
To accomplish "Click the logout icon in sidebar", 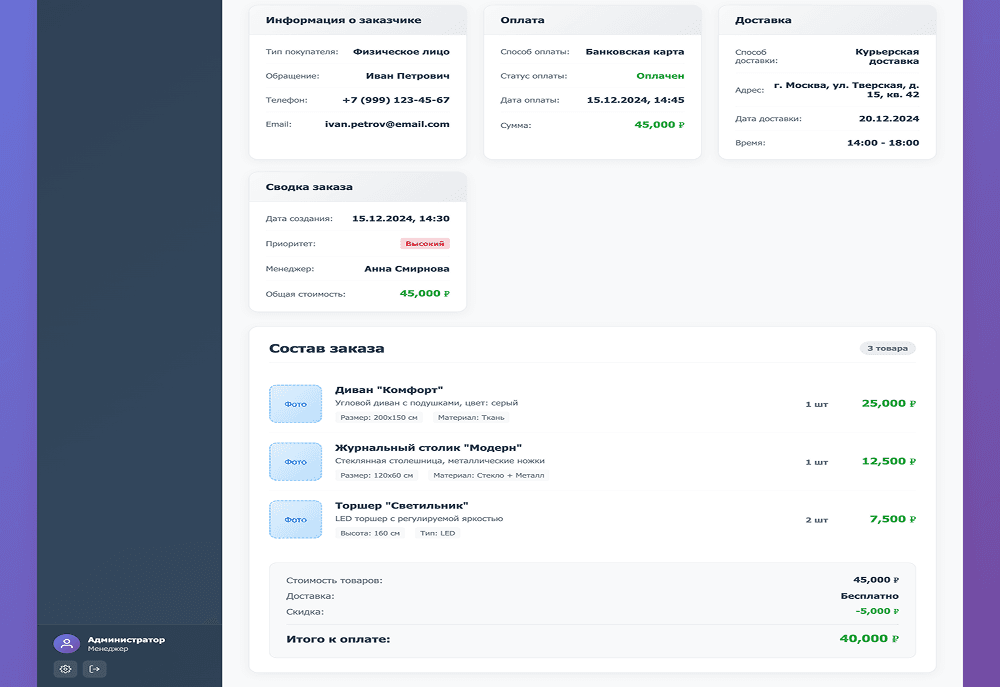I will tap(95, 669).
